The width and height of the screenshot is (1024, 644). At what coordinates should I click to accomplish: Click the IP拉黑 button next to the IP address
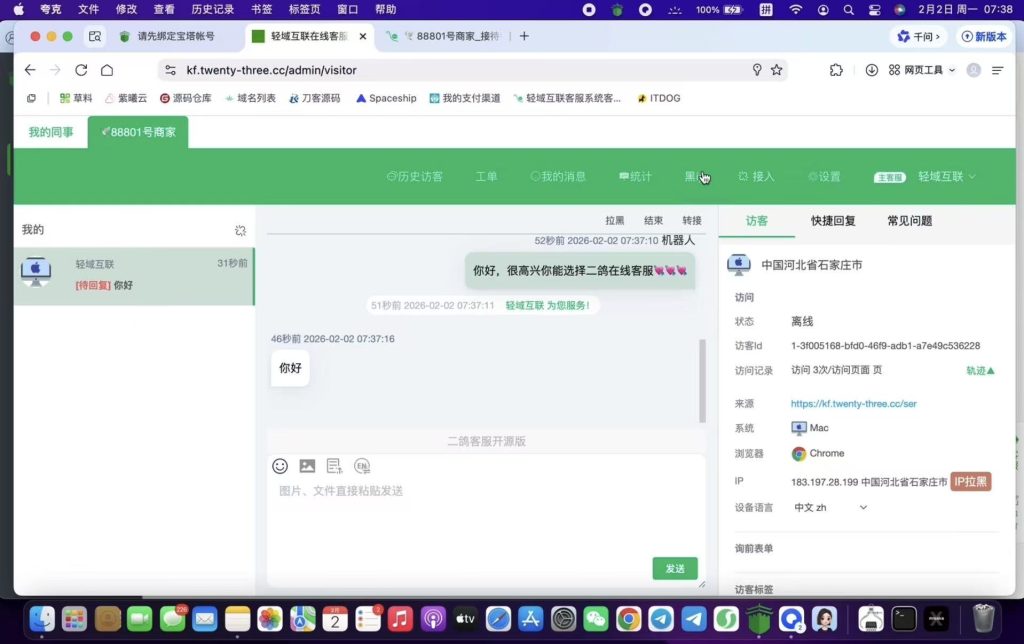[970, 480]
